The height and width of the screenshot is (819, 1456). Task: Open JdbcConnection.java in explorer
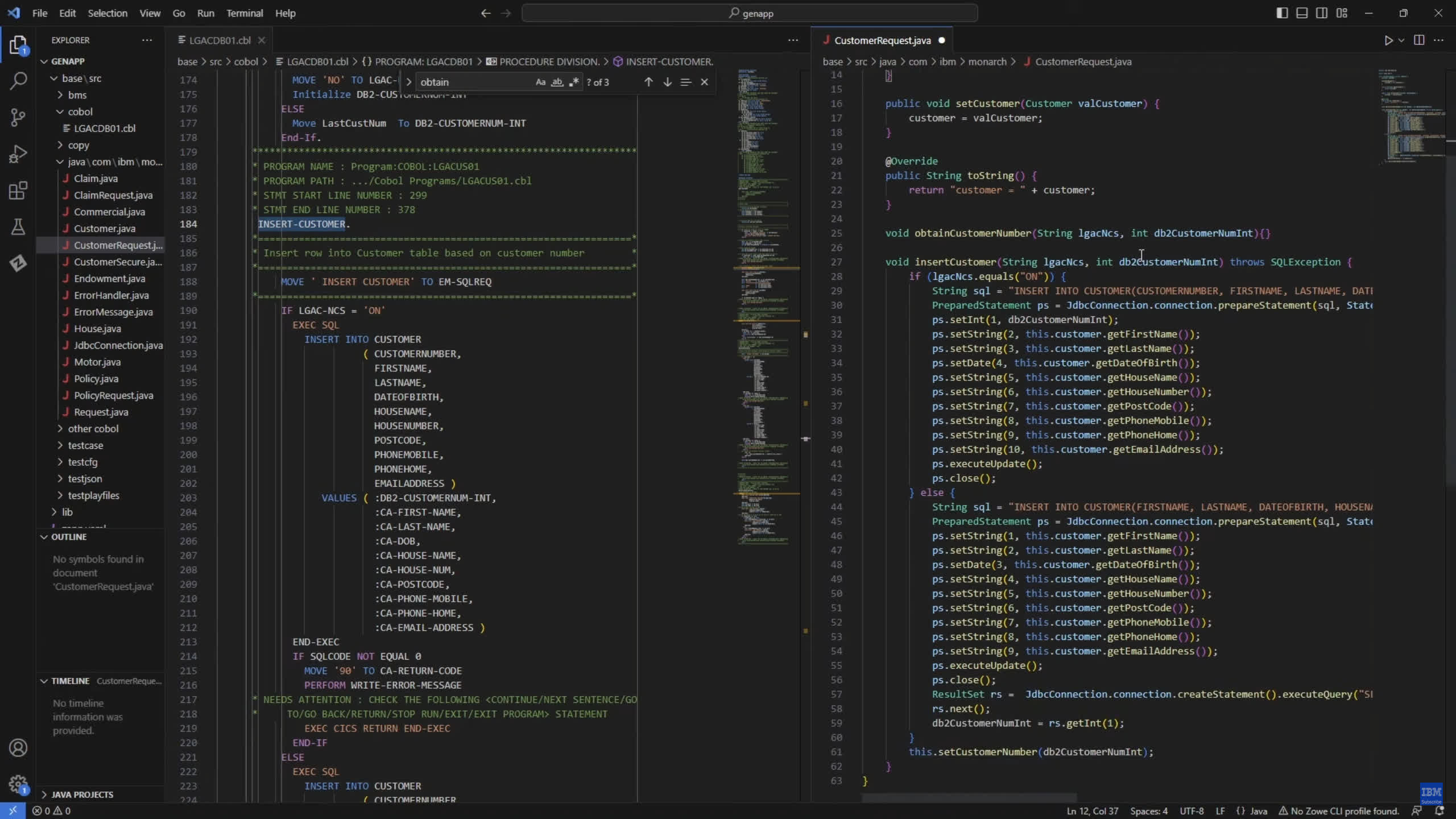(118, 345)
